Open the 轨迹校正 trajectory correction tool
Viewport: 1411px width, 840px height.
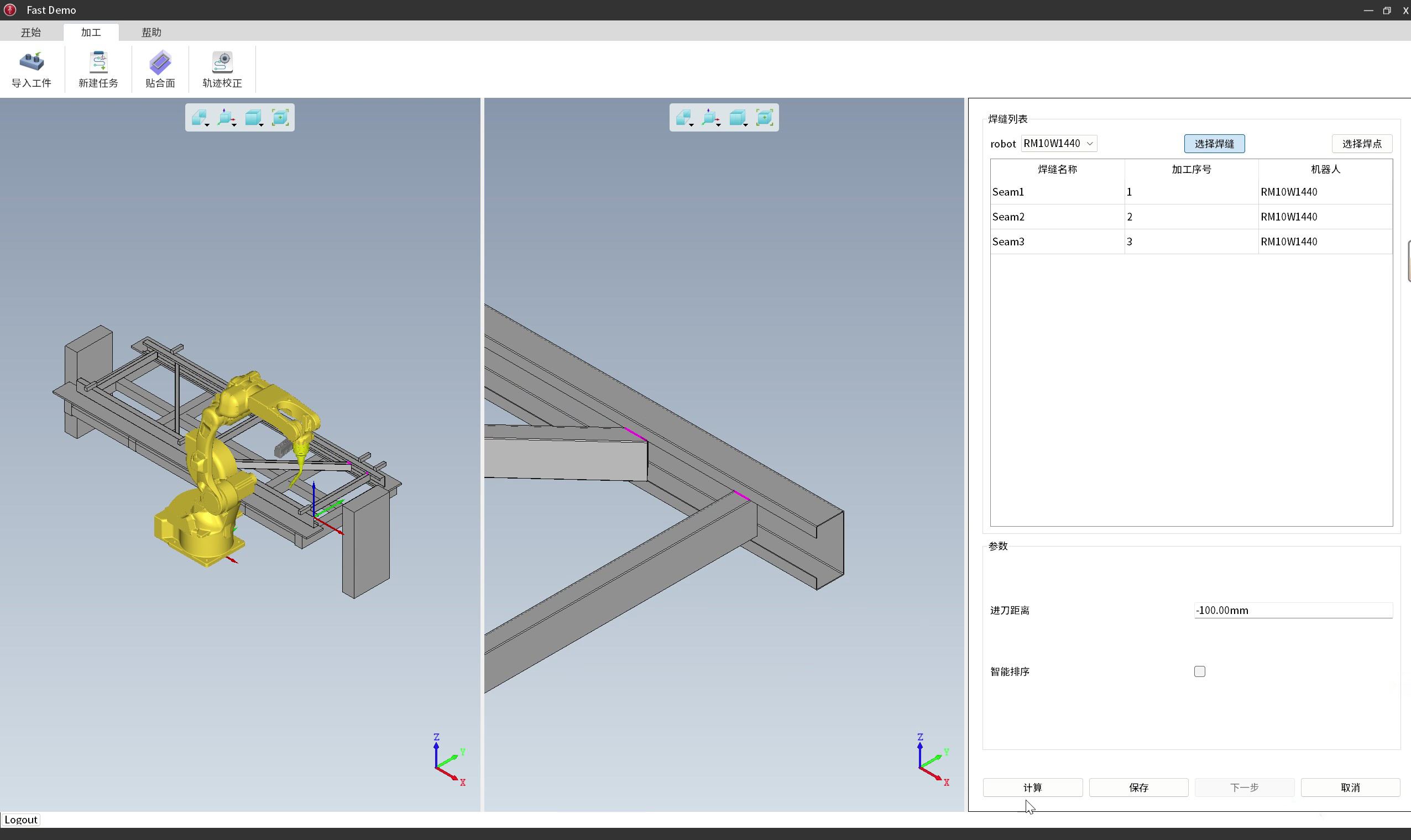222,69
